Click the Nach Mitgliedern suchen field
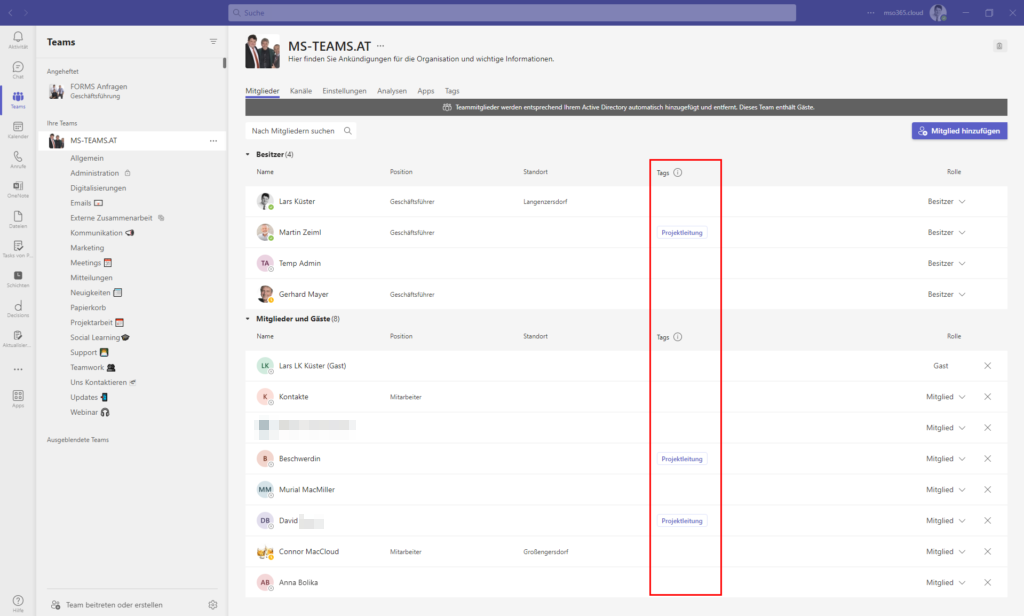Screen dimensions: 1024x616 click(301, 131)
